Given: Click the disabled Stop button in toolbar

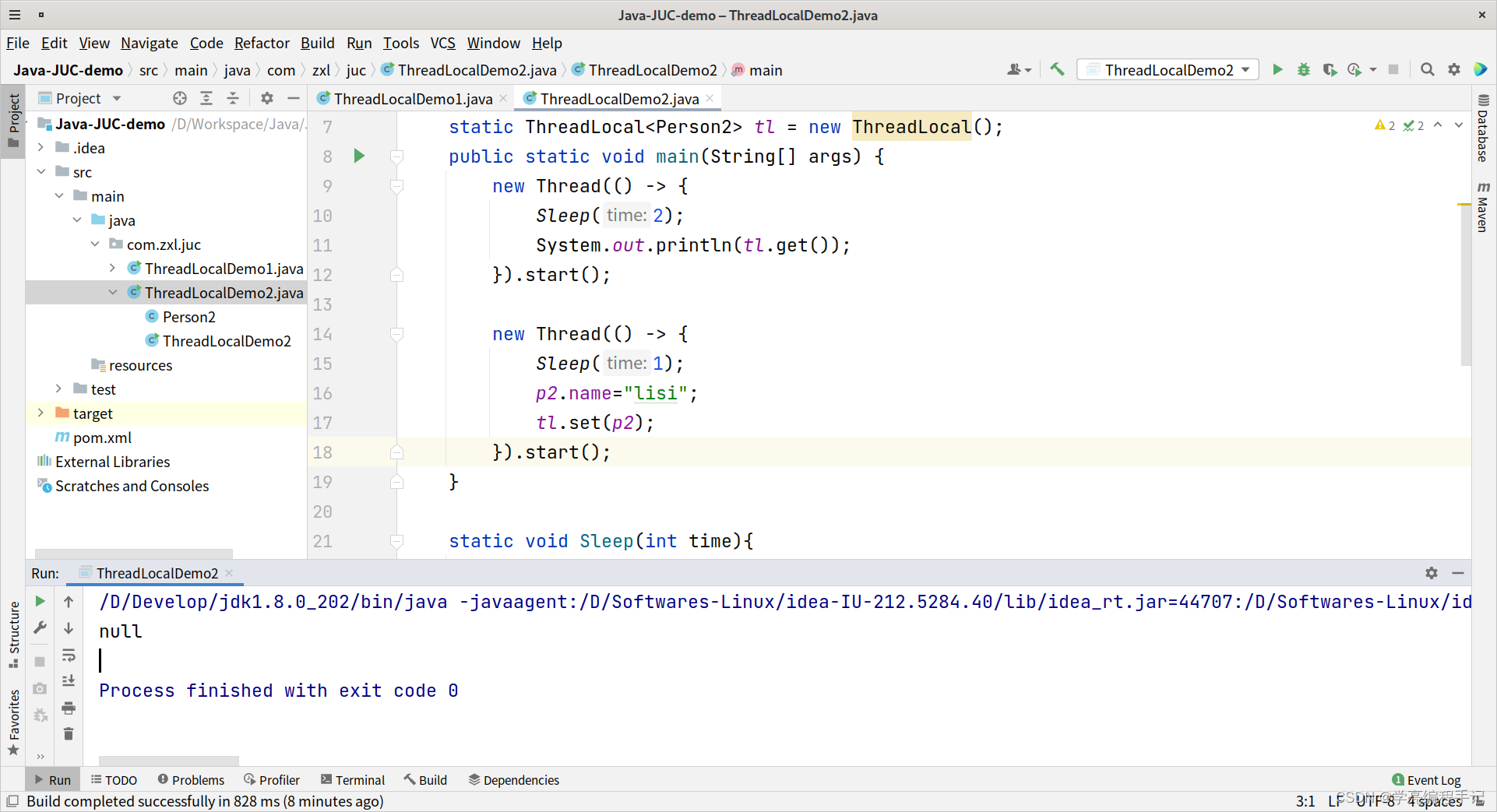Looking at the screenshot, I should (x=1393, y=70).
